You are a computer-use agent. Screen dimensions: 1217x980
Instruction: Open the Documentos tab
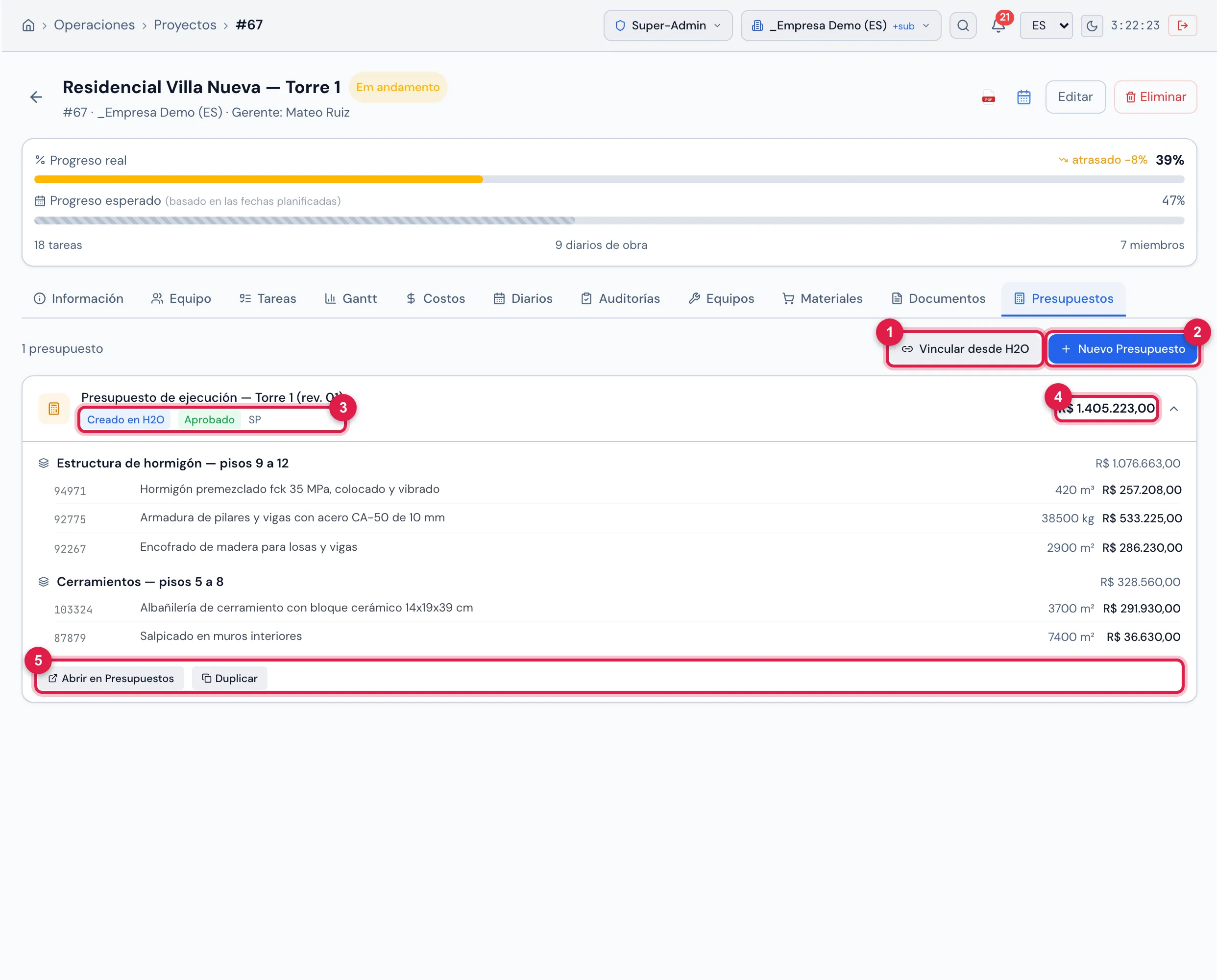coord(938,298)
